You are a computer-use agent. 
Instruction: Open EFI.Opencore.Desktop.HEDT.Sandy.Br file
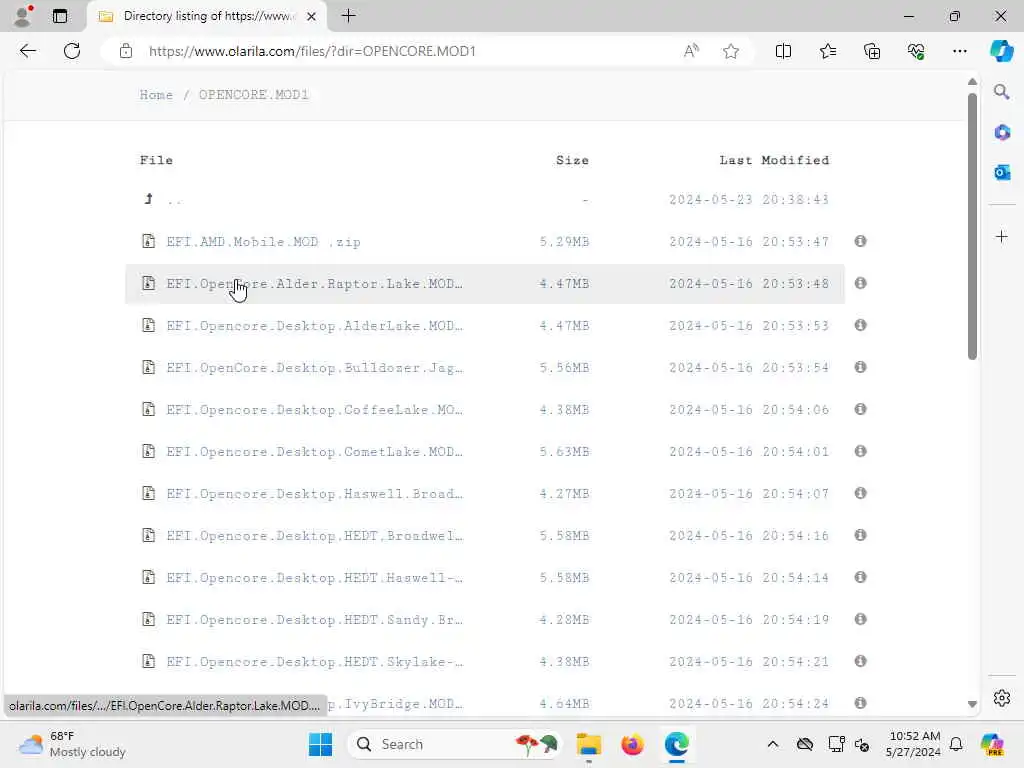click(x=314, y=620)
